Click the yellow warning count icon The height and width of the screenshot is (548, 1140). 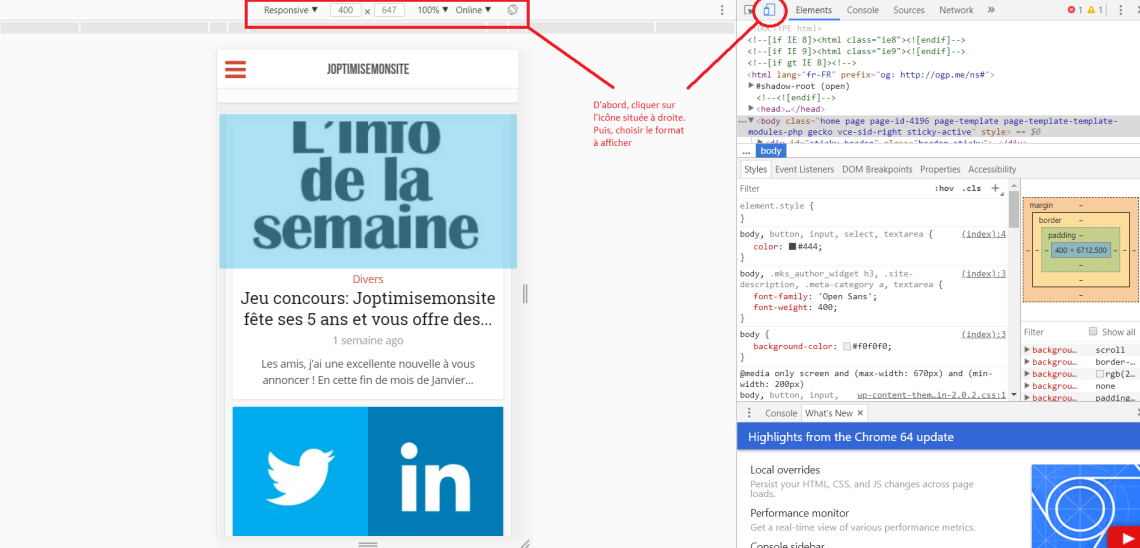pos(1095,10)
